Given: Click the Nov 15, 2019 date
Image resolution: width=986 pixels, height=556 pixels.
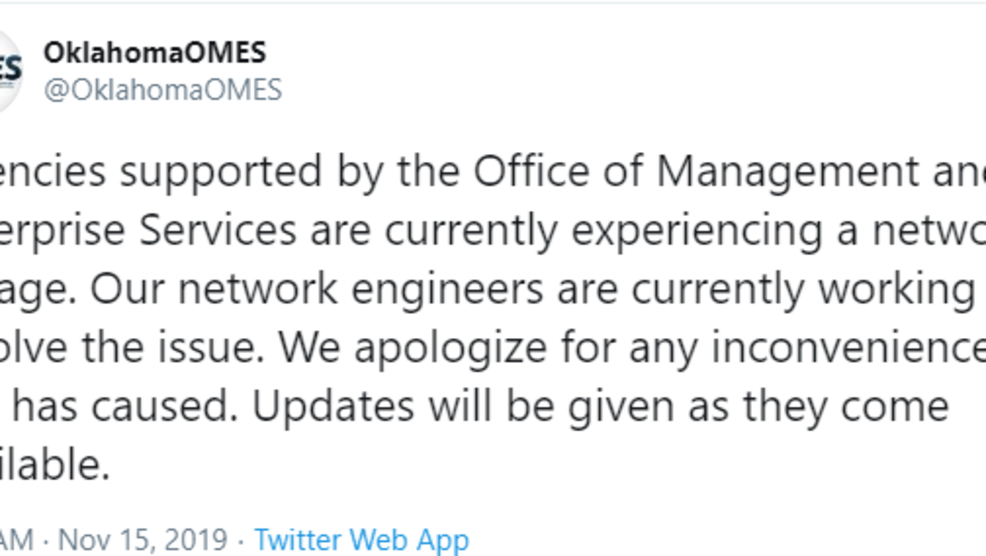Looking at the screenshot, I should point(143,540).
